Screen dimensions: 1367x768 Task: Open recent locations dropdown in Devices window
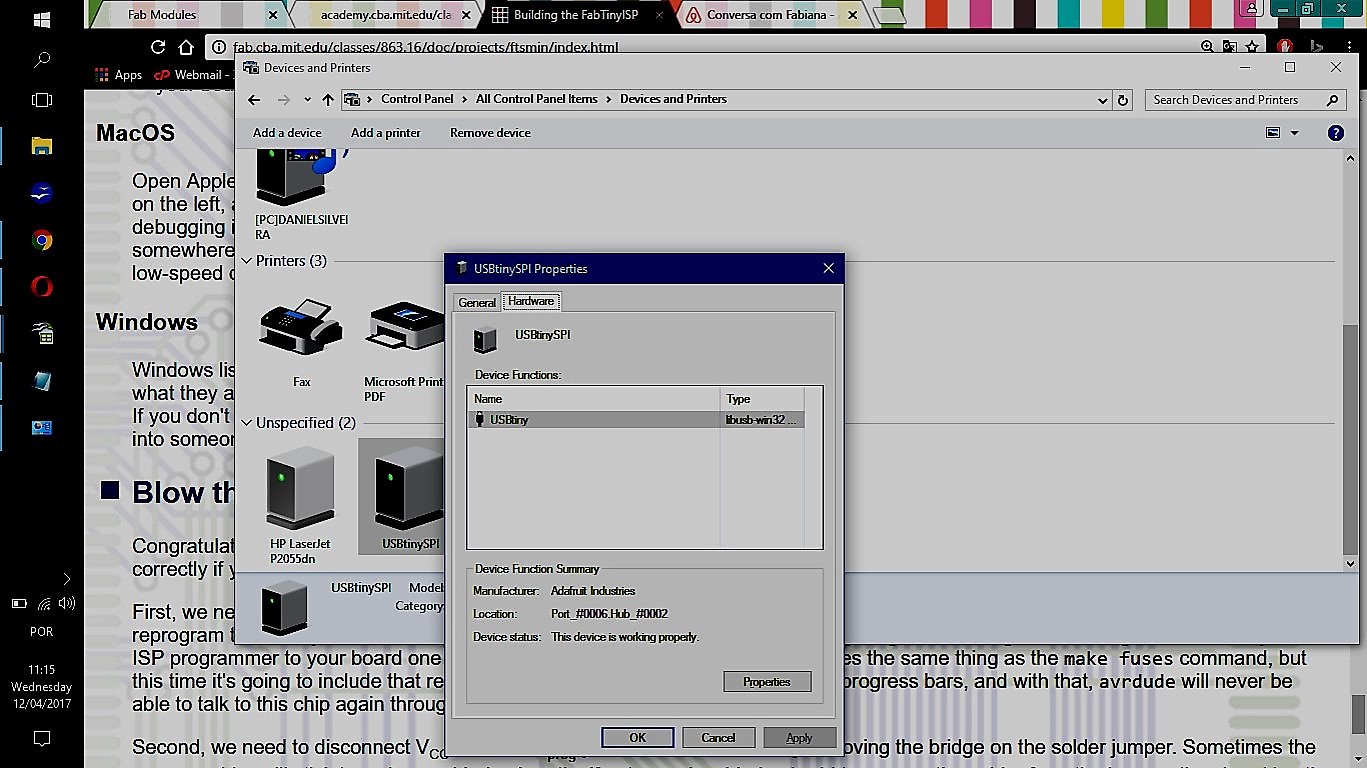click(x=307, y=100)
